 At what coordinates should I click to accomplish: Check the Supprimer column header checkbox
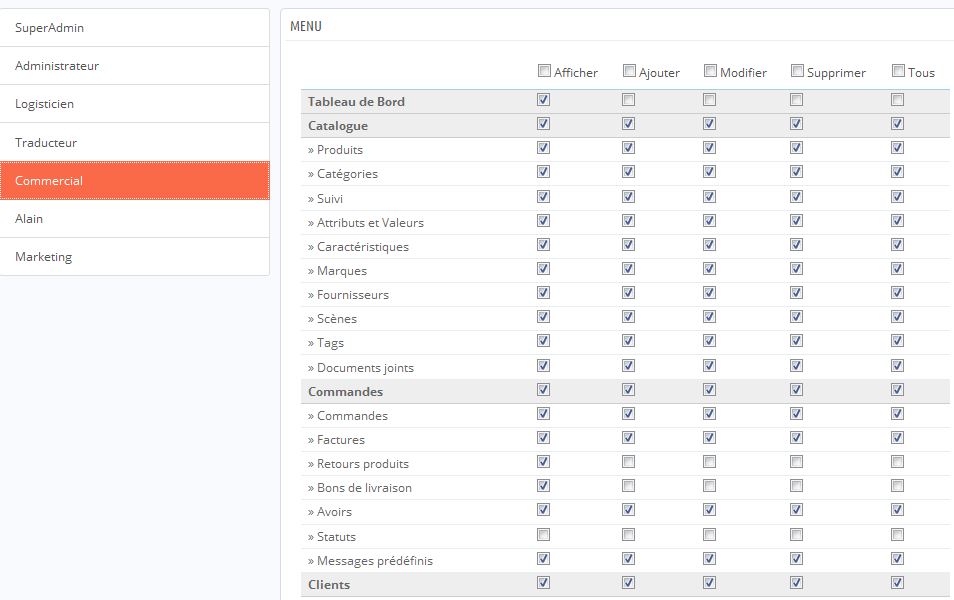[797, 71]
